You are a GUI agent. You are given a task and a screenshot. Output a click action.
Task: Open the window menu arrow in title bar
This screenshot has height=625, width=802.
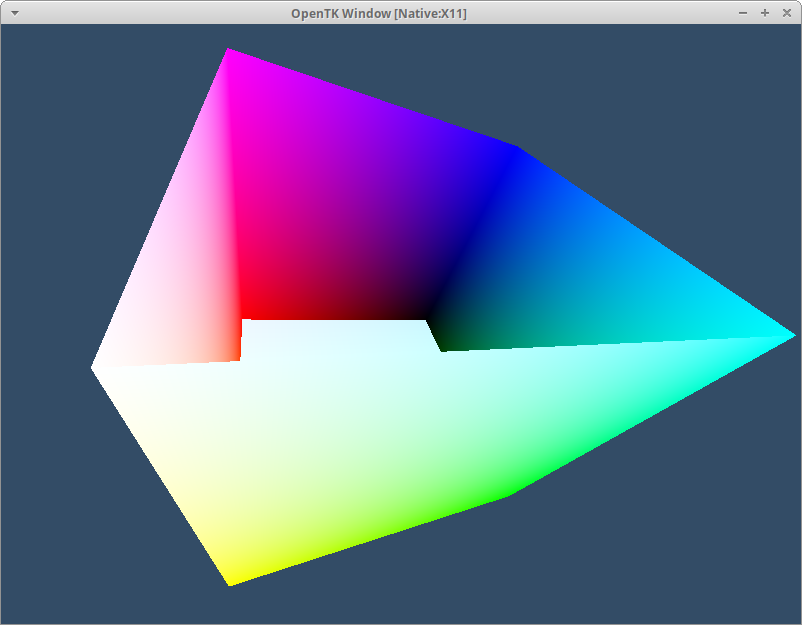[15, 13]
